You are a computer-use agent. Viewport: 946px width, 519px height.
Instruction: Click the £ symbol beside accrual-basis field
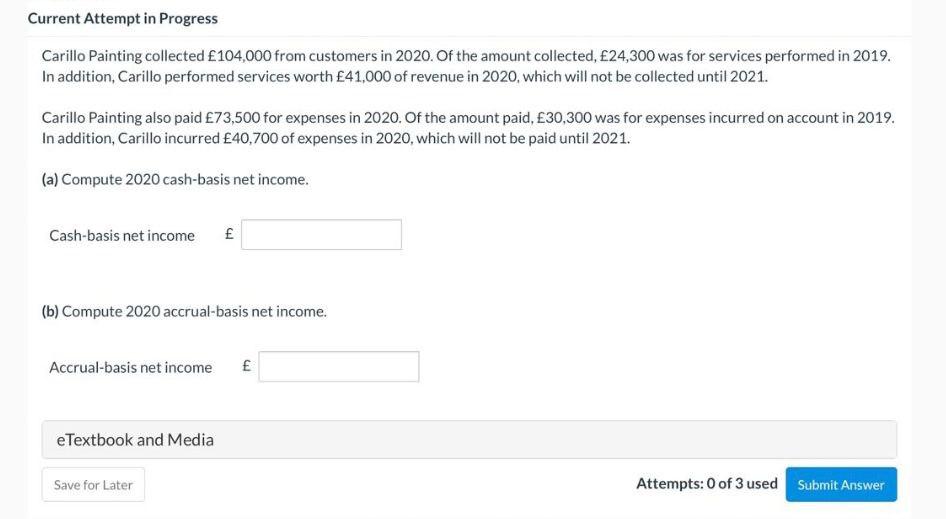pos(246,367)
